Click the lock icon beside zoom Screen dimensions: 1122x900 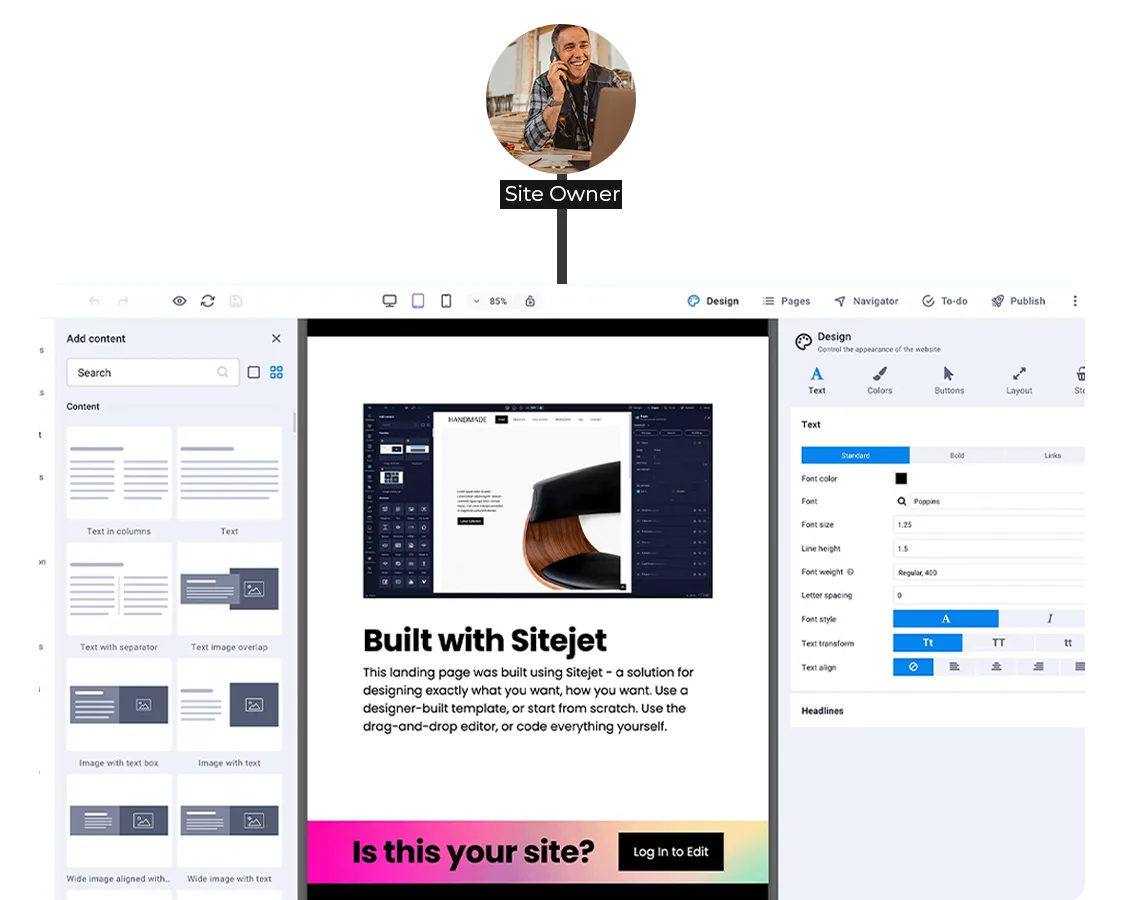point(530,301)
